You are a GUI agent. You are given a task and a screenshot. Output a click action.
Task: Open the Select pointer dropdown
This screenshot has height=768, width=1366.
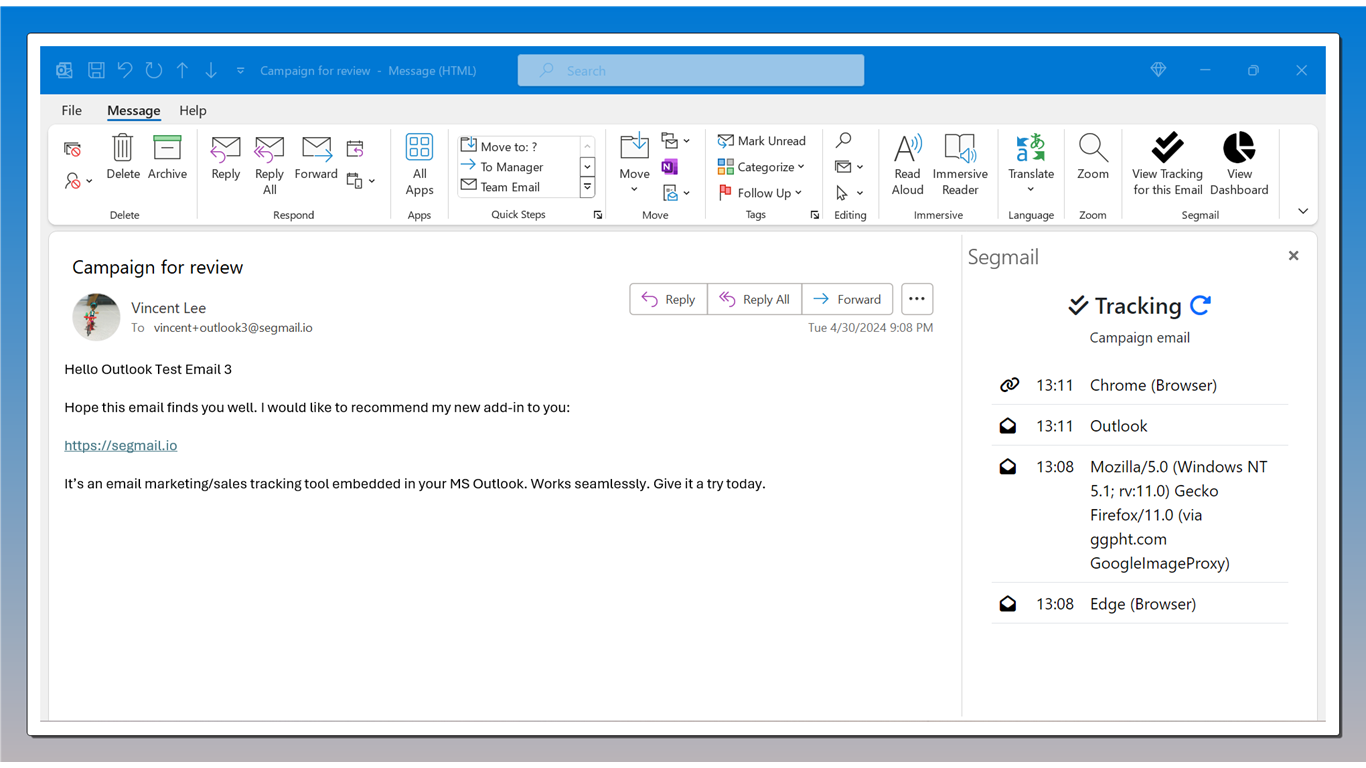click(x=849, y=193)
